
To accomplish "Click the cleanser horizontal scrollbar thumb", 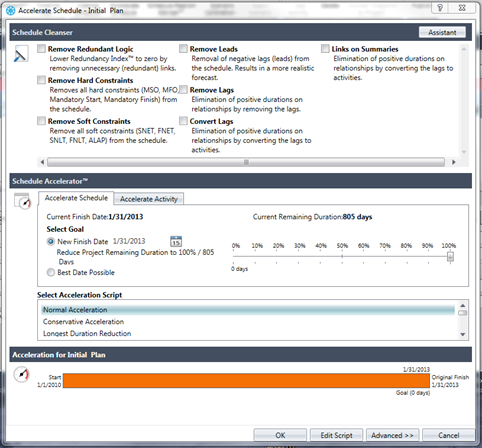I will (x=246, y=162).
